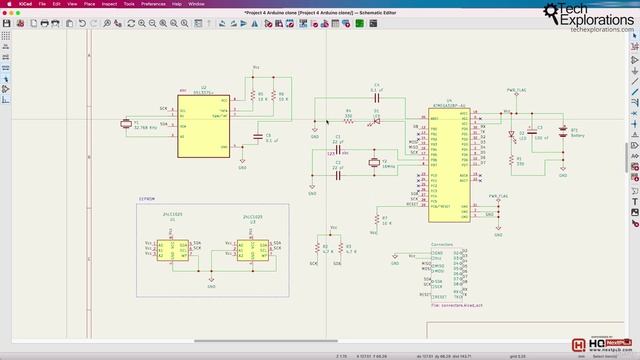This screenshot has height=360, width=640.
Task: Click the Zoom to Selection icon
Action: coord(184,23)
